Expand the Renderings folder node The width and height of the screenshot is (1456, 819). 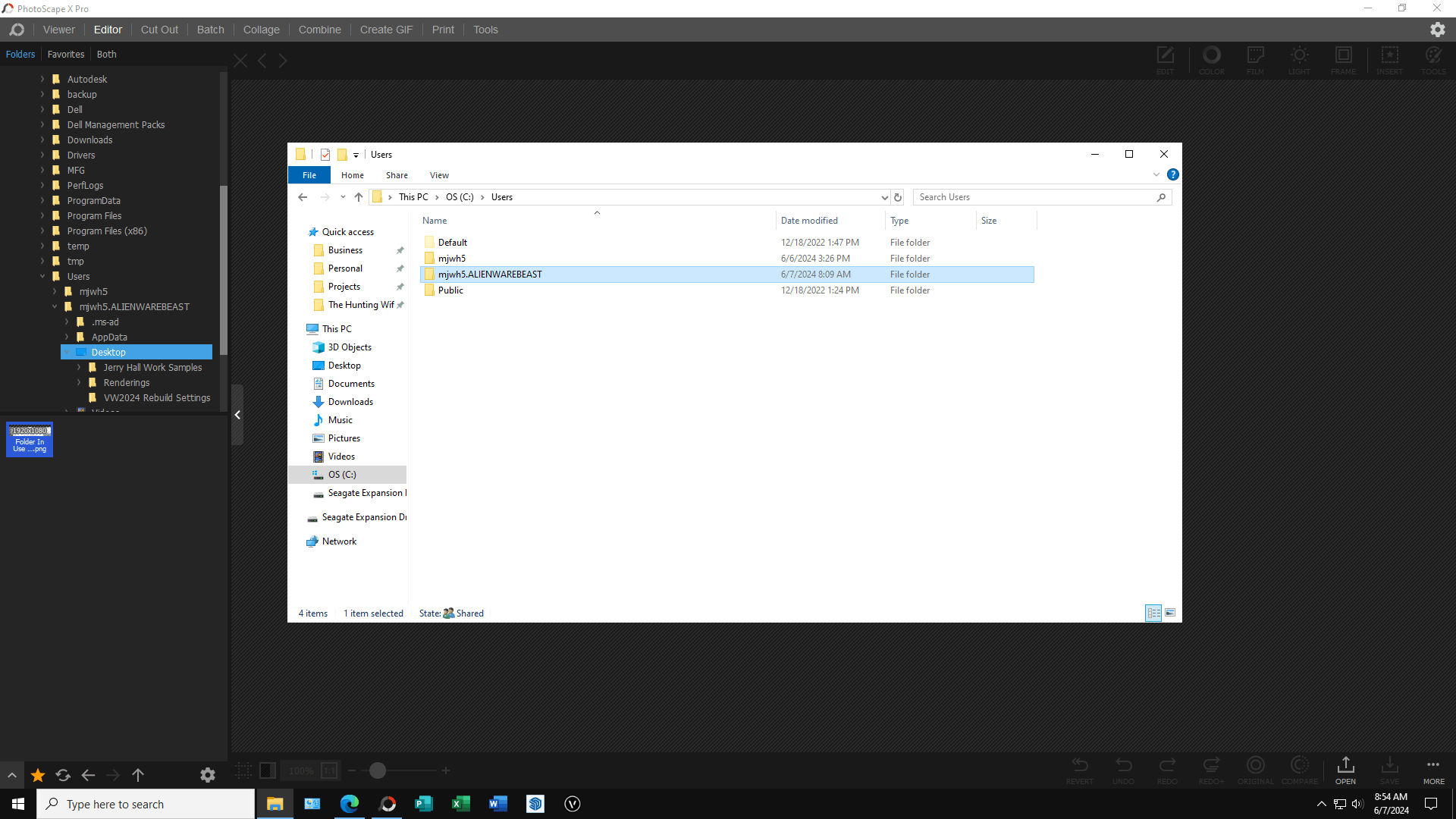[79, 383]
